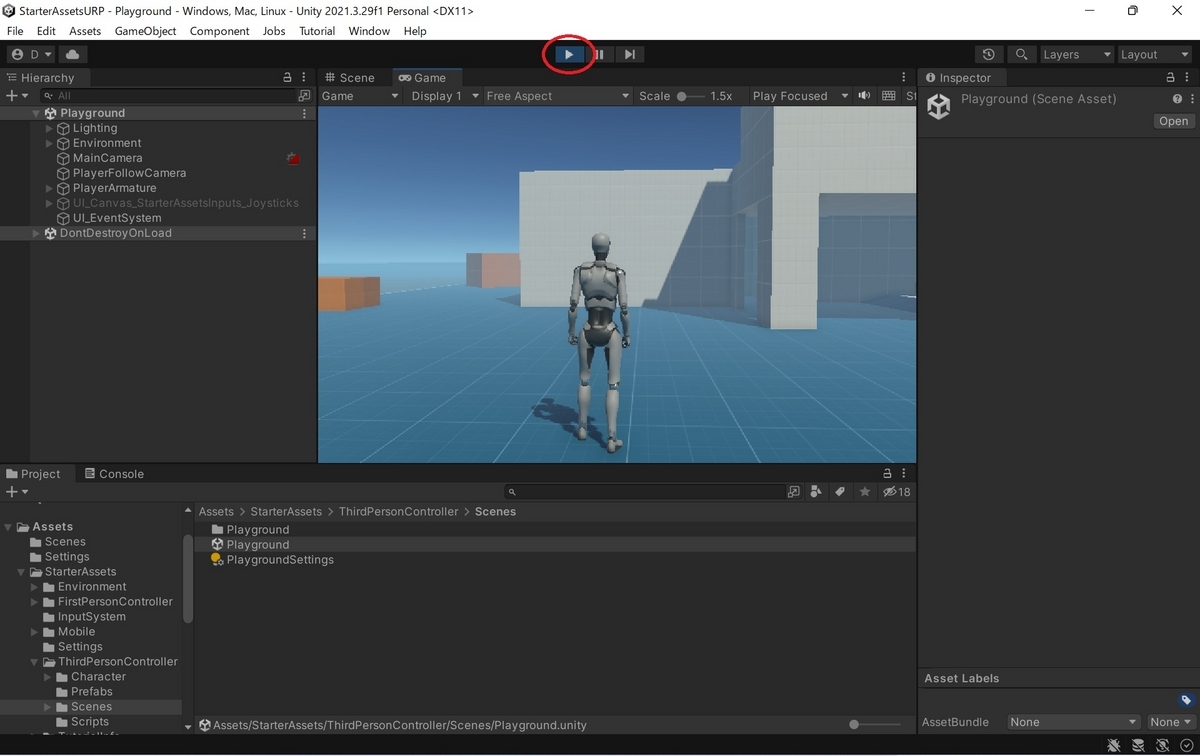
Task: Open the GameObject menu
Action: point(145,31)
